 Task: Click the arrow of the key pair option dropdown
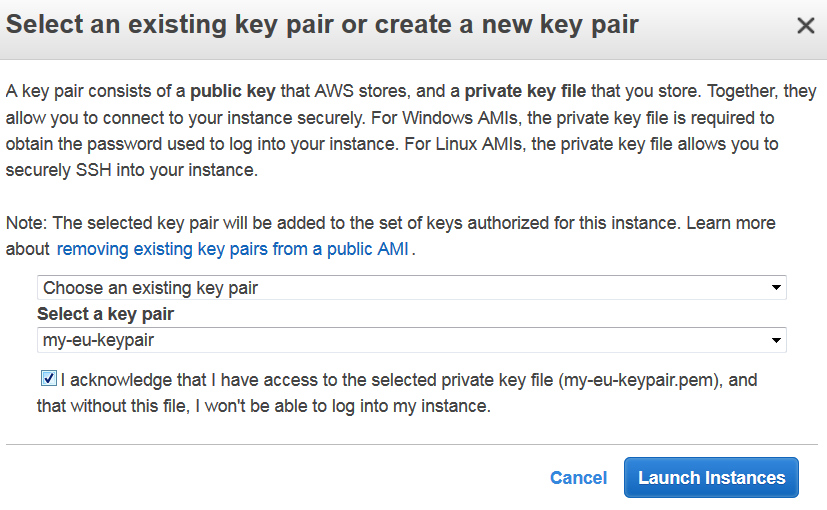(776, 288)
